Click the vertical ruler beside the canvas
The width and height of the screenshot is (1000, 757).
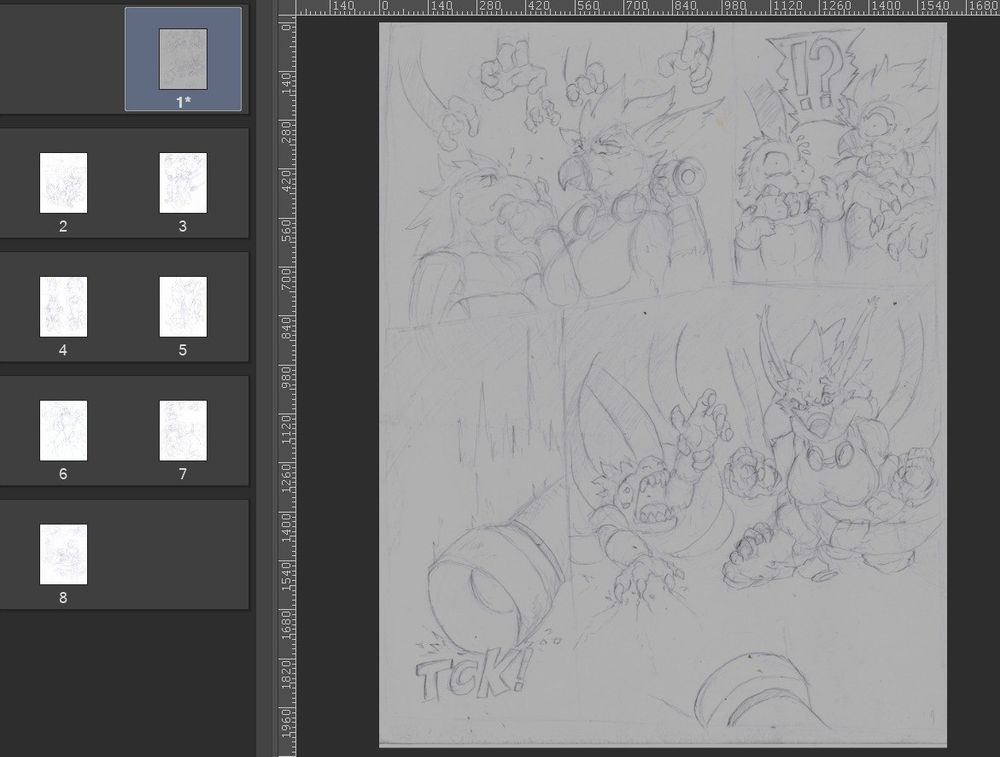point(287,386)
